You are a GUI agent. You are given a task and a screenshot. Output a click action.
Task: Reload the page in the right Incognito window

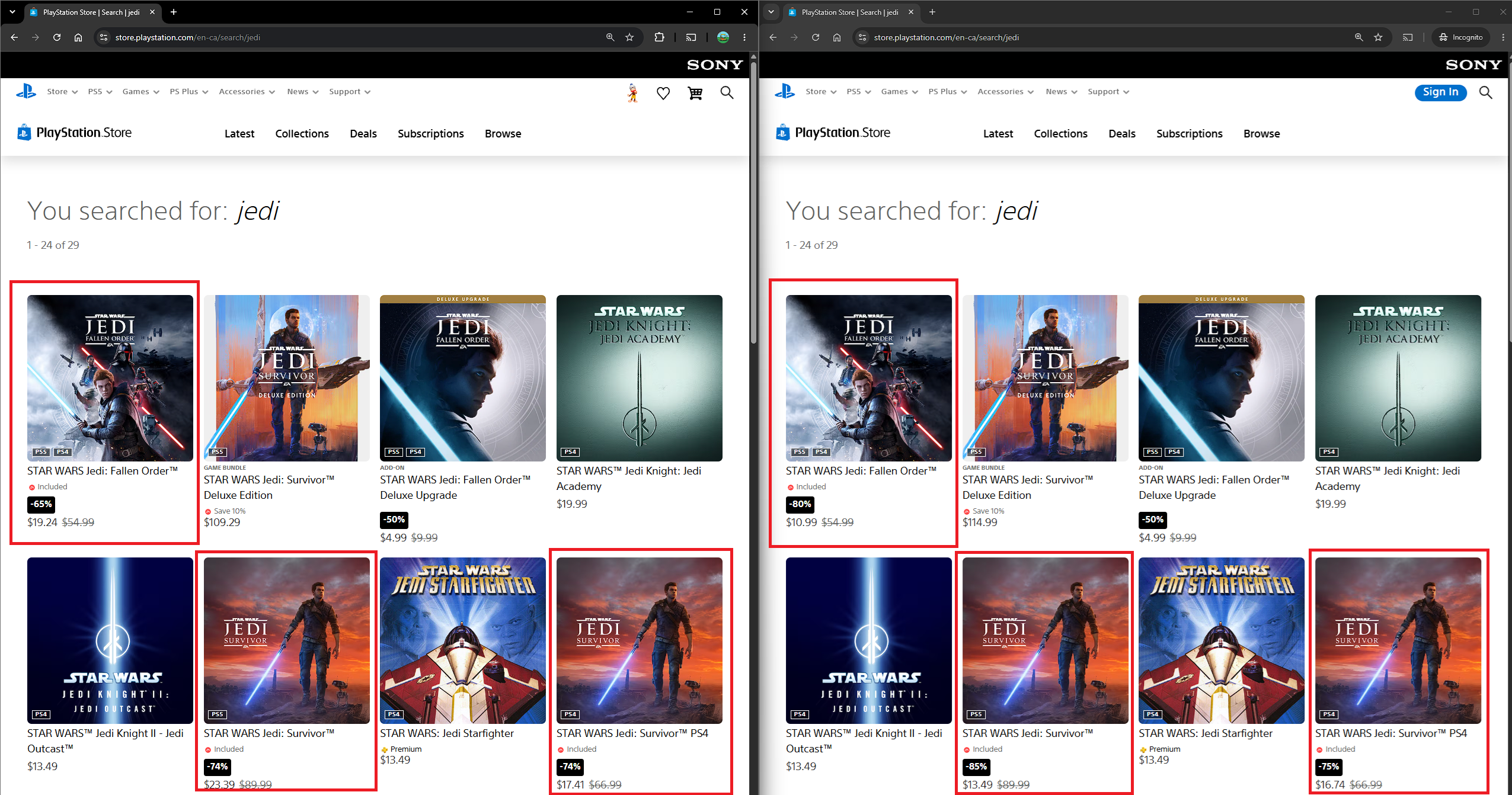[x=816, y=37]
